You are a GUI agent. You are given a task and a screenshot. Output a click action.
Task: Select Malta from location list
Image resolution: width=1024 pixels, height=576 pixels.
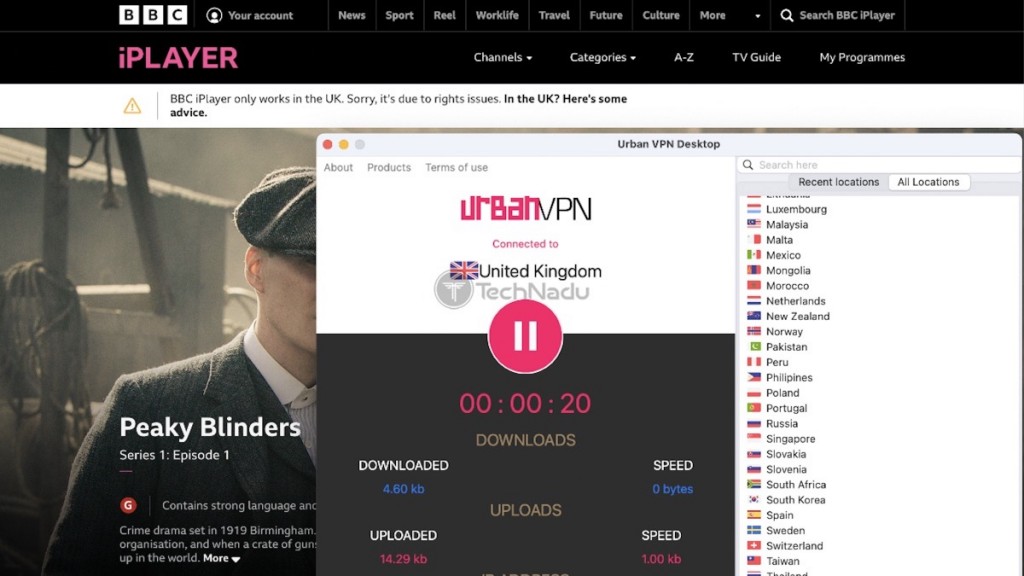coord(779,240)
